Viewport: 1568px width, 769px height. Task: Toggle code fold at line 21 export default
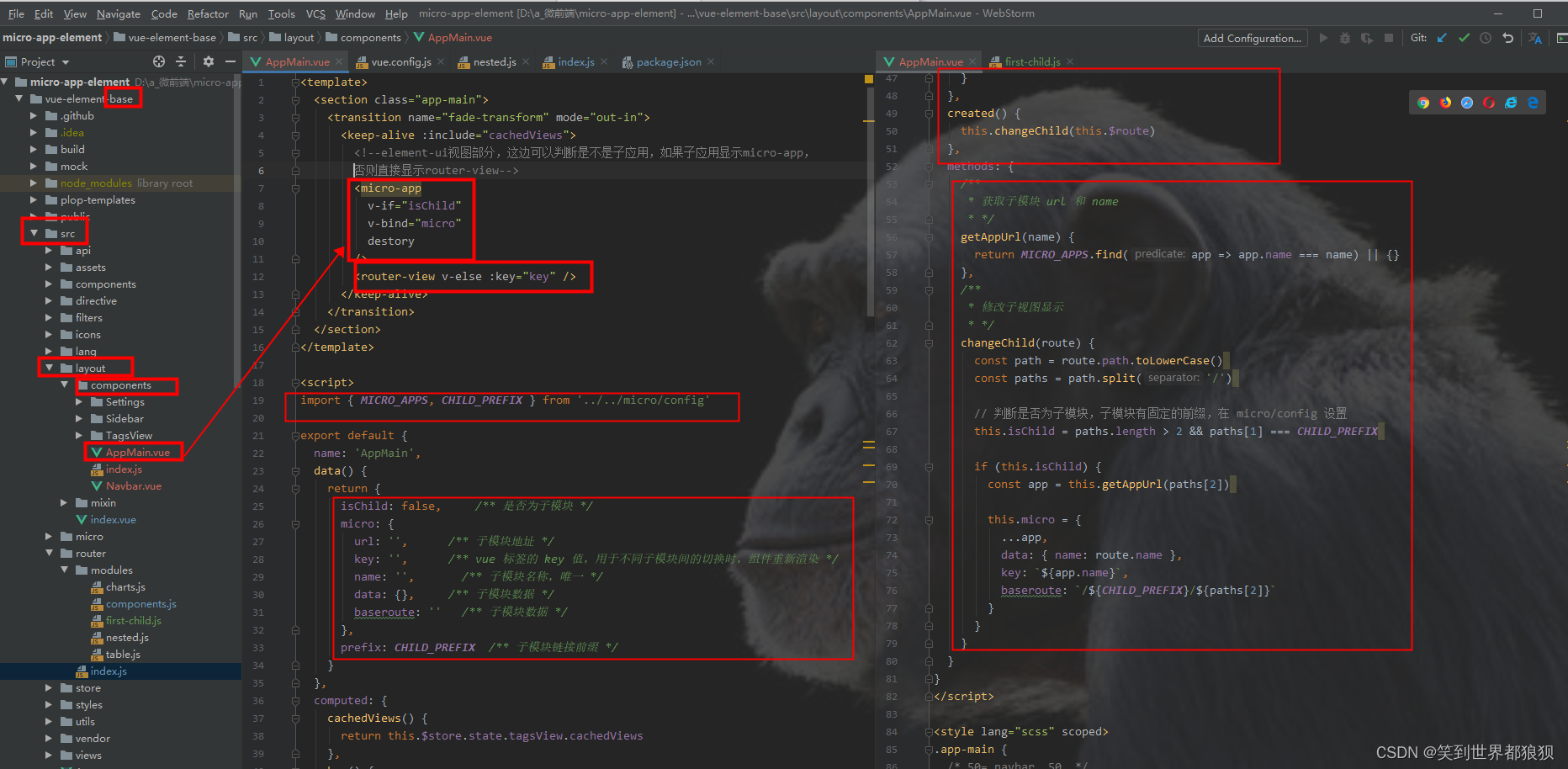point(295,436)
